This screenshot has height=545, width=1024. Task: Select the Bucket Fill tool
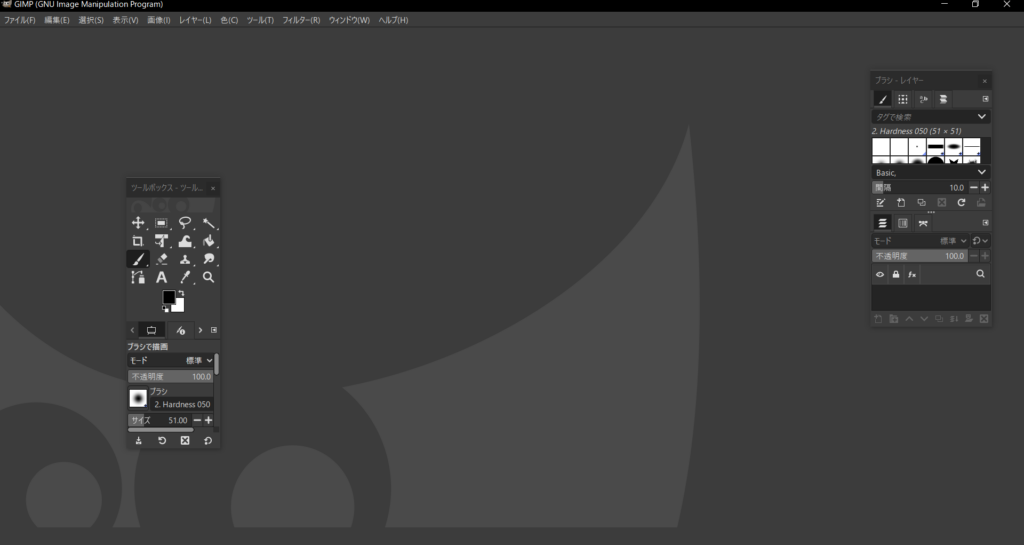pyautogui.click(x=208, y=241)
